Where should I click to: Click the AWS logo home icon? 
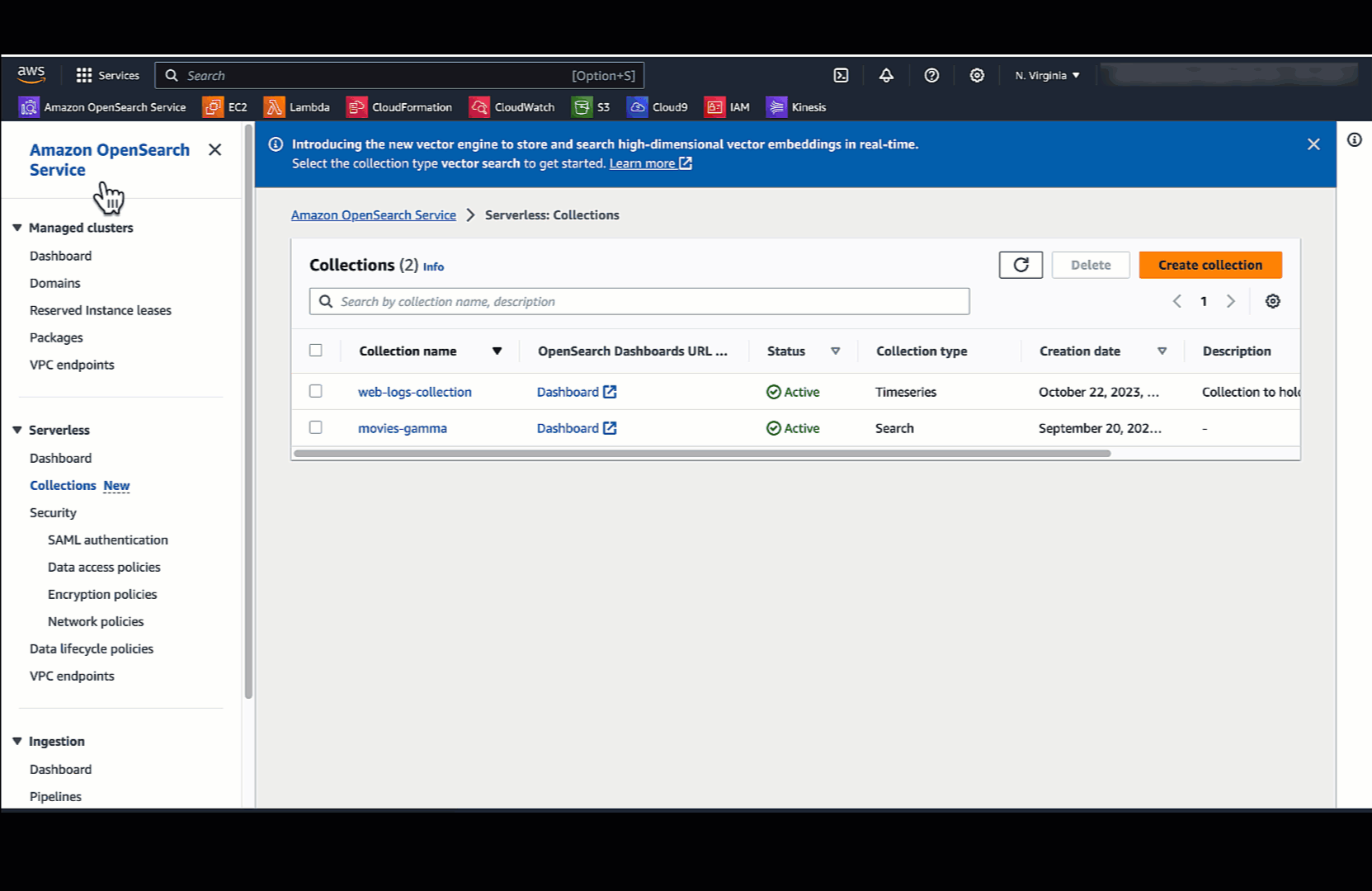31,75
